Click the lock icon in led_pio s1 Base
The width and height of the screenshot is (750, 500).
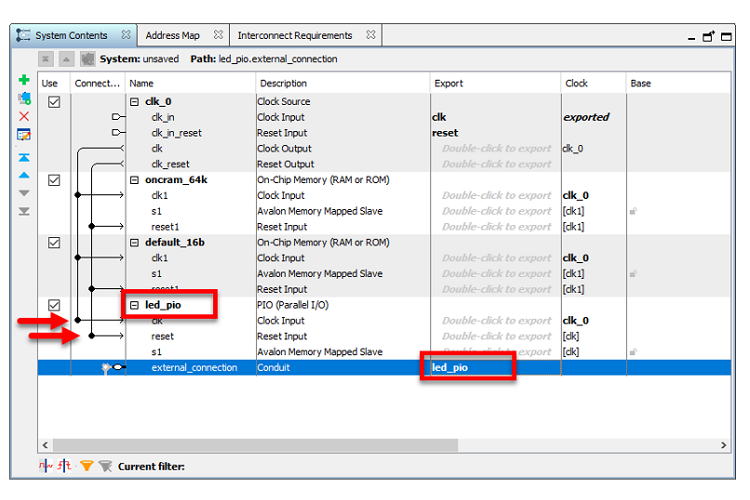633,352
